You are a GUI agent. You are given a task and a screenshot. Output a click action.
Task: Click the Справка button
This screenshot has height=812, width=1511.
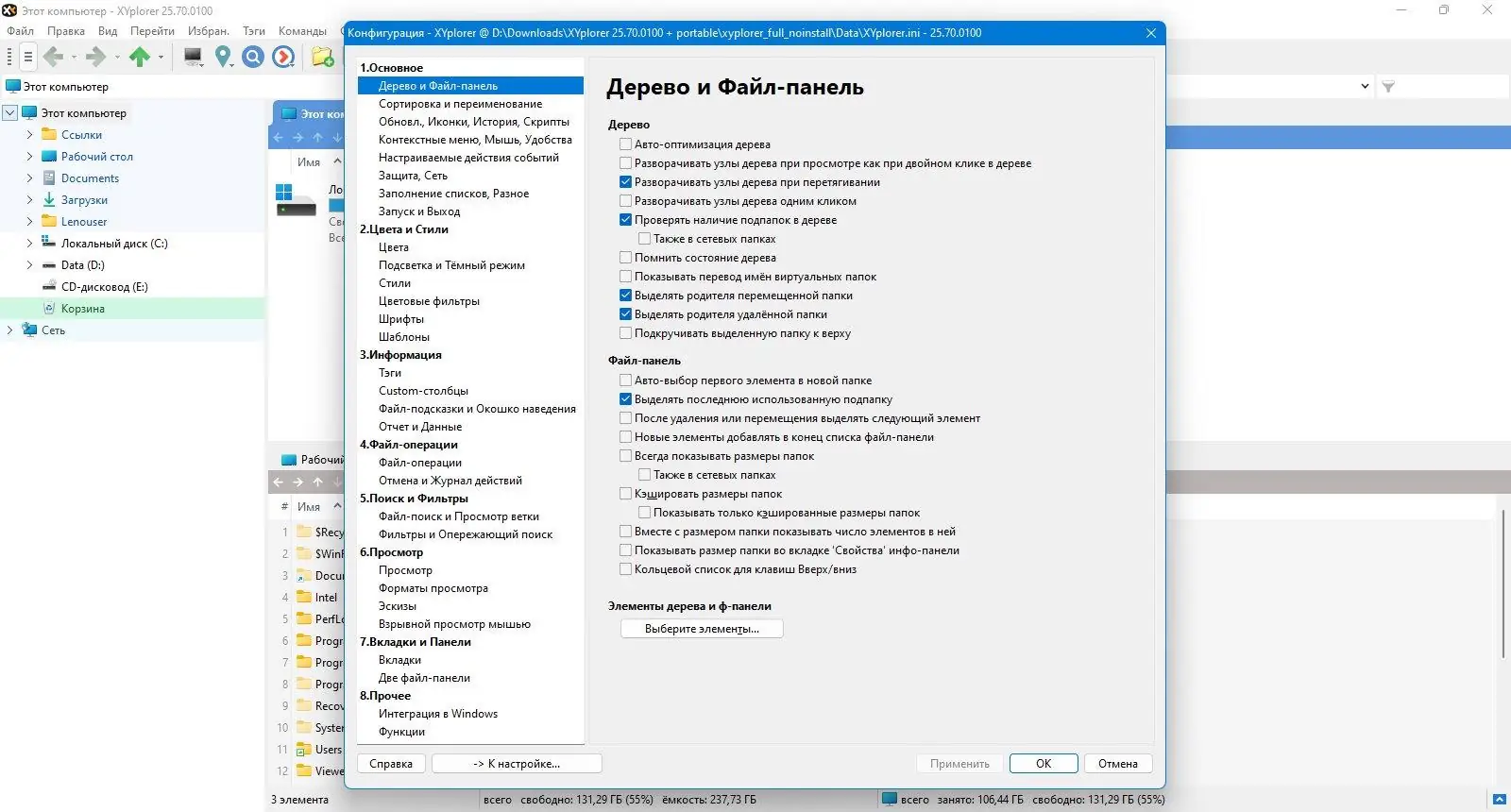(x=391, y=764)
